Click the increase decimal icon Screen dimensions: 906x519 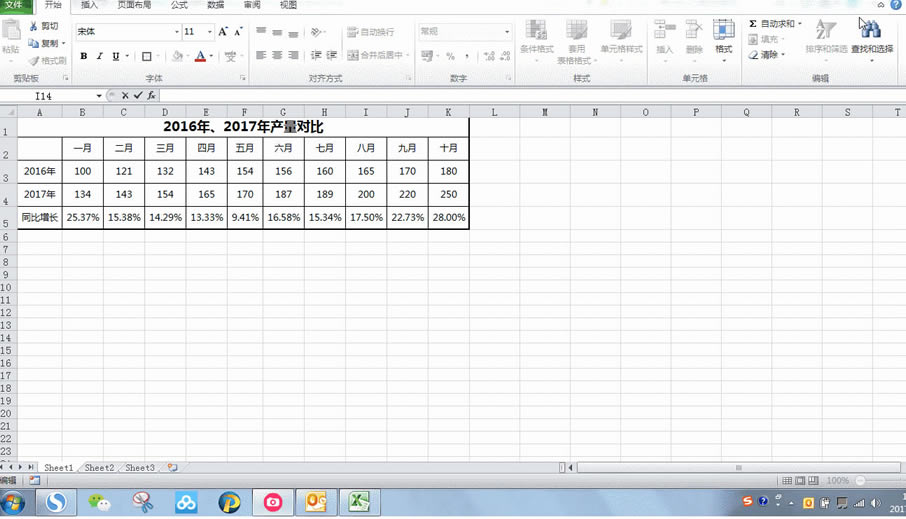click(489, 56)
